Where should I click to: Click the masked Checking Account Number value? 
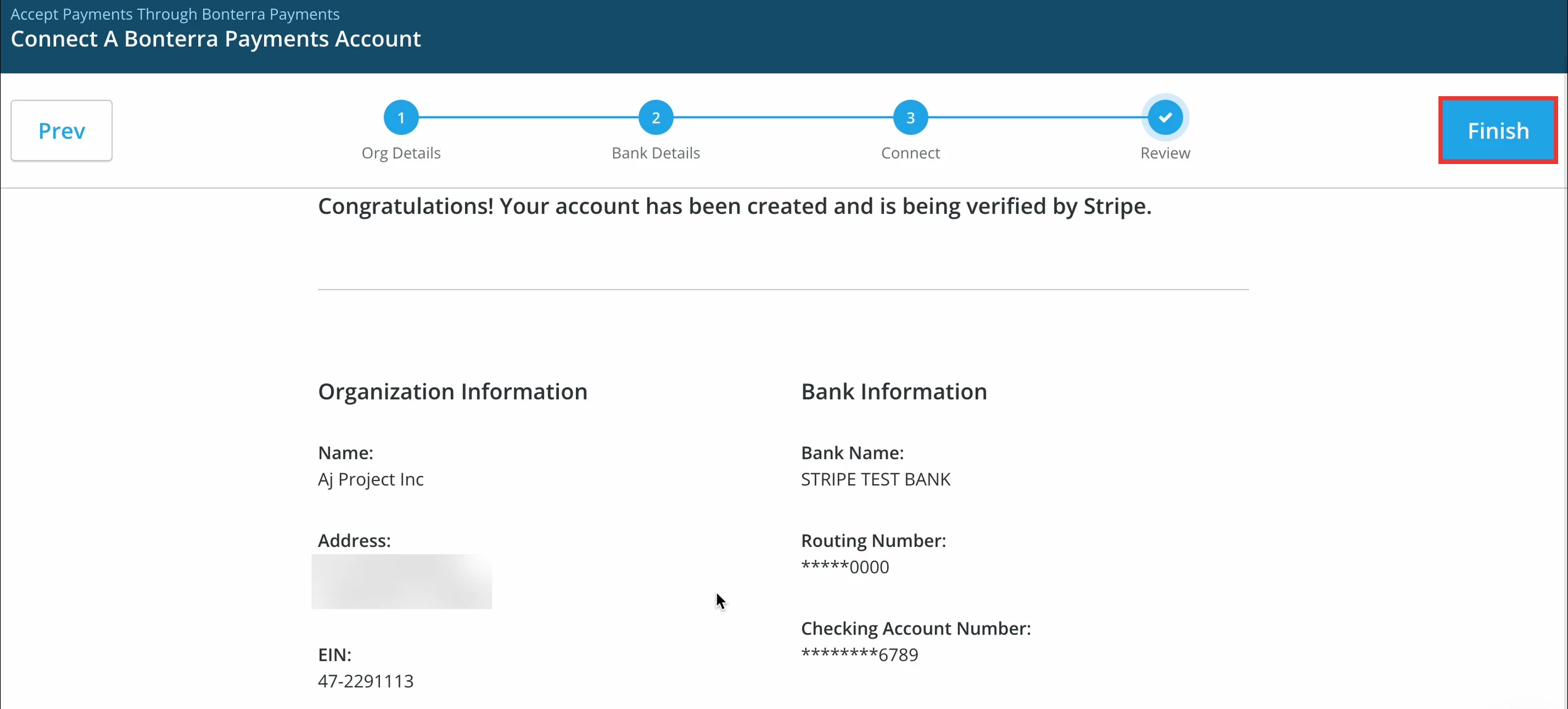(859, 654)
